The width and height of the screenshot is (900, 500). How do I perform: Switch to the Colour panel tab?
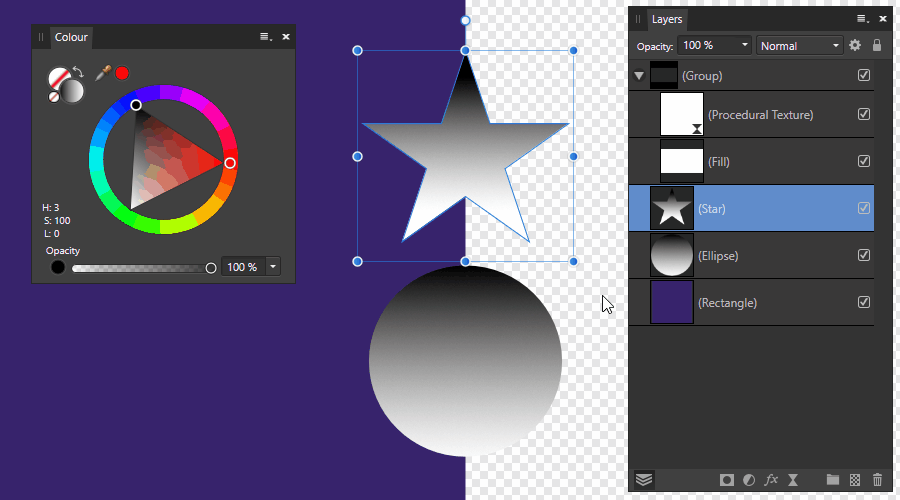tap(71, 37)
